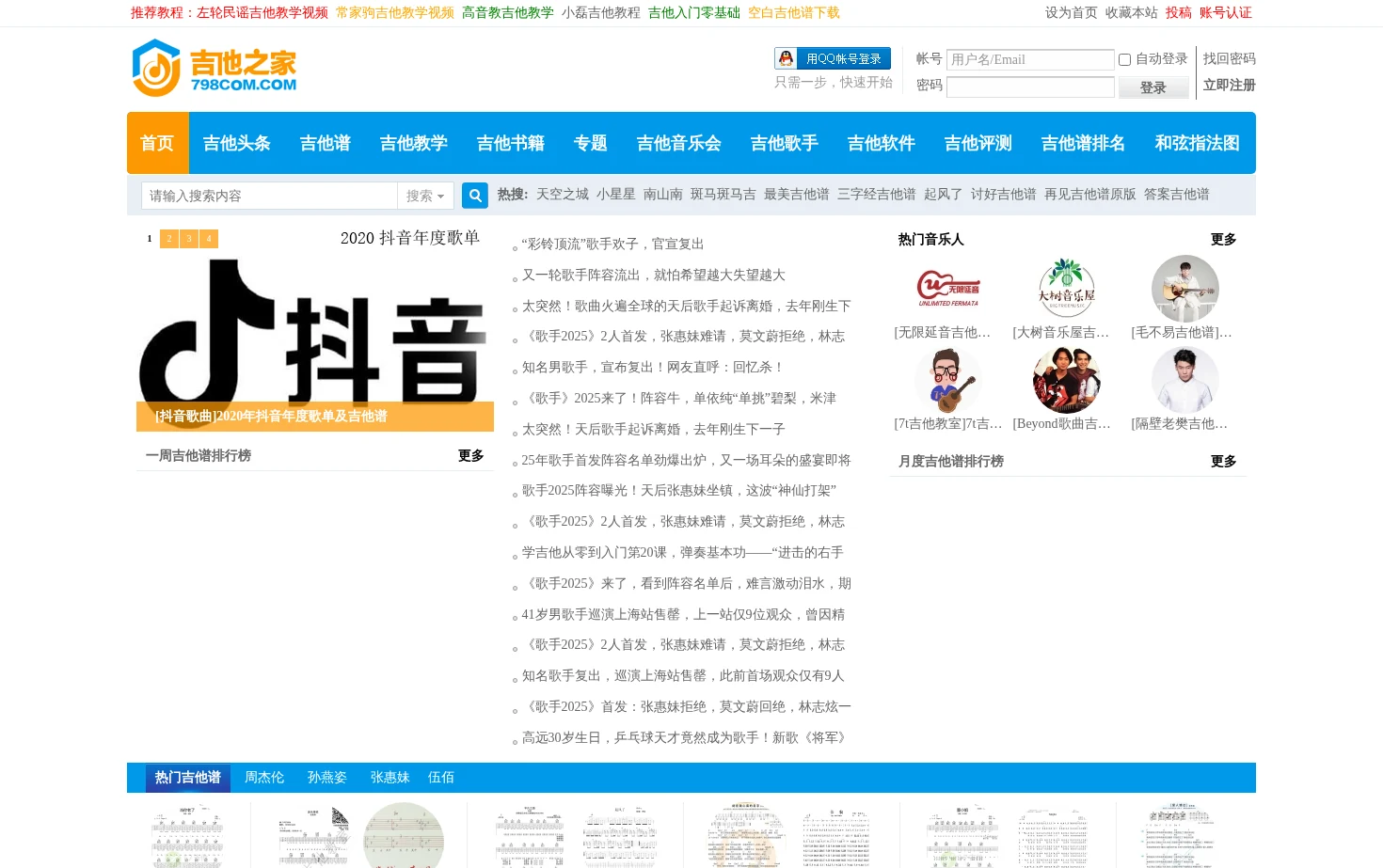Open 吉他头条 nav item
This screenshot has width=1383, height=868.
coord(237,143)
